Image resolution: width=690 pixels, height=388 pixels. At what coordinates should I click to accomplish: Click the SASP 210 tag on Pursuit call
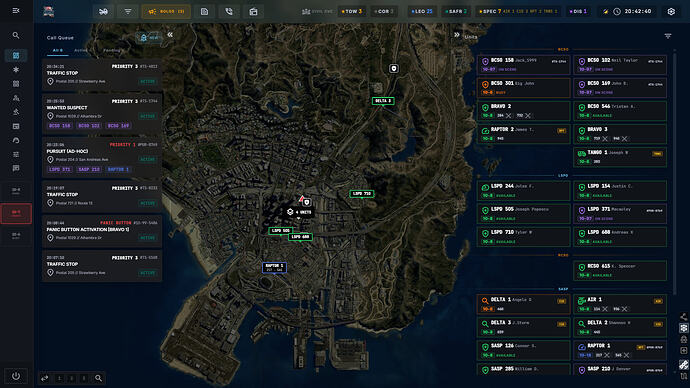[89, 169]
